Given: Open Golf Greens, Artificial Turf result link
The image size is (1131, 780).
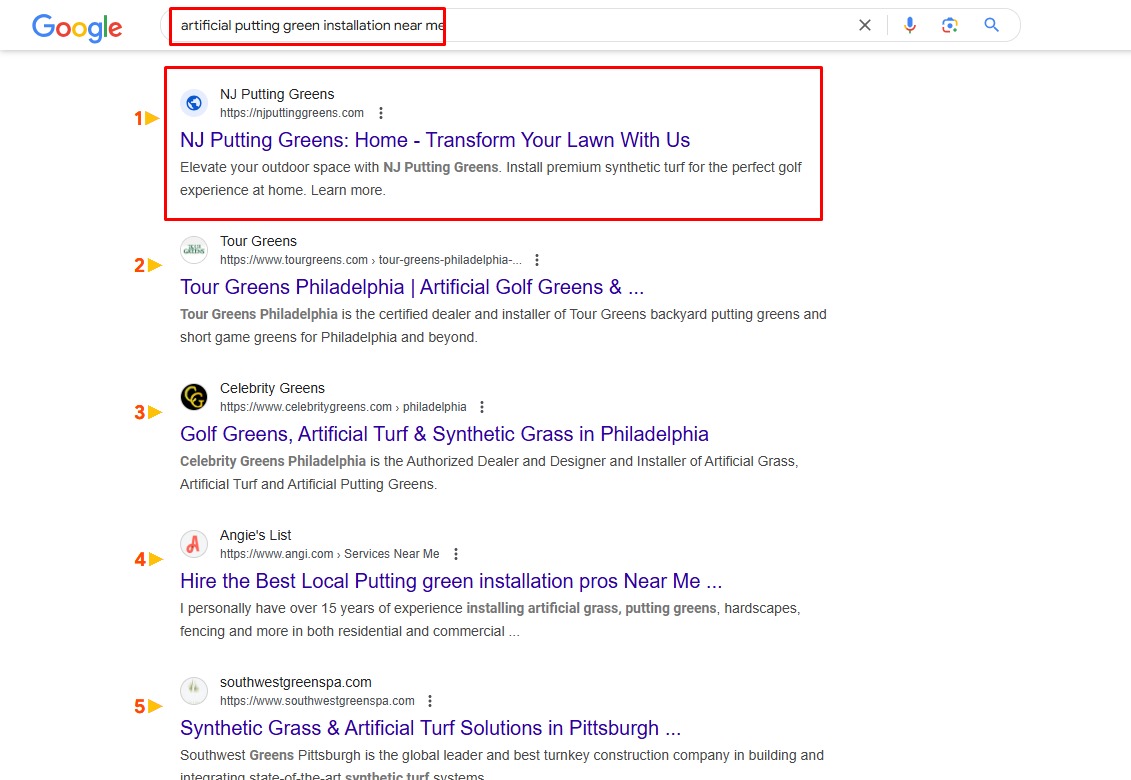Looking at the screenshot, I should [444, 434].
